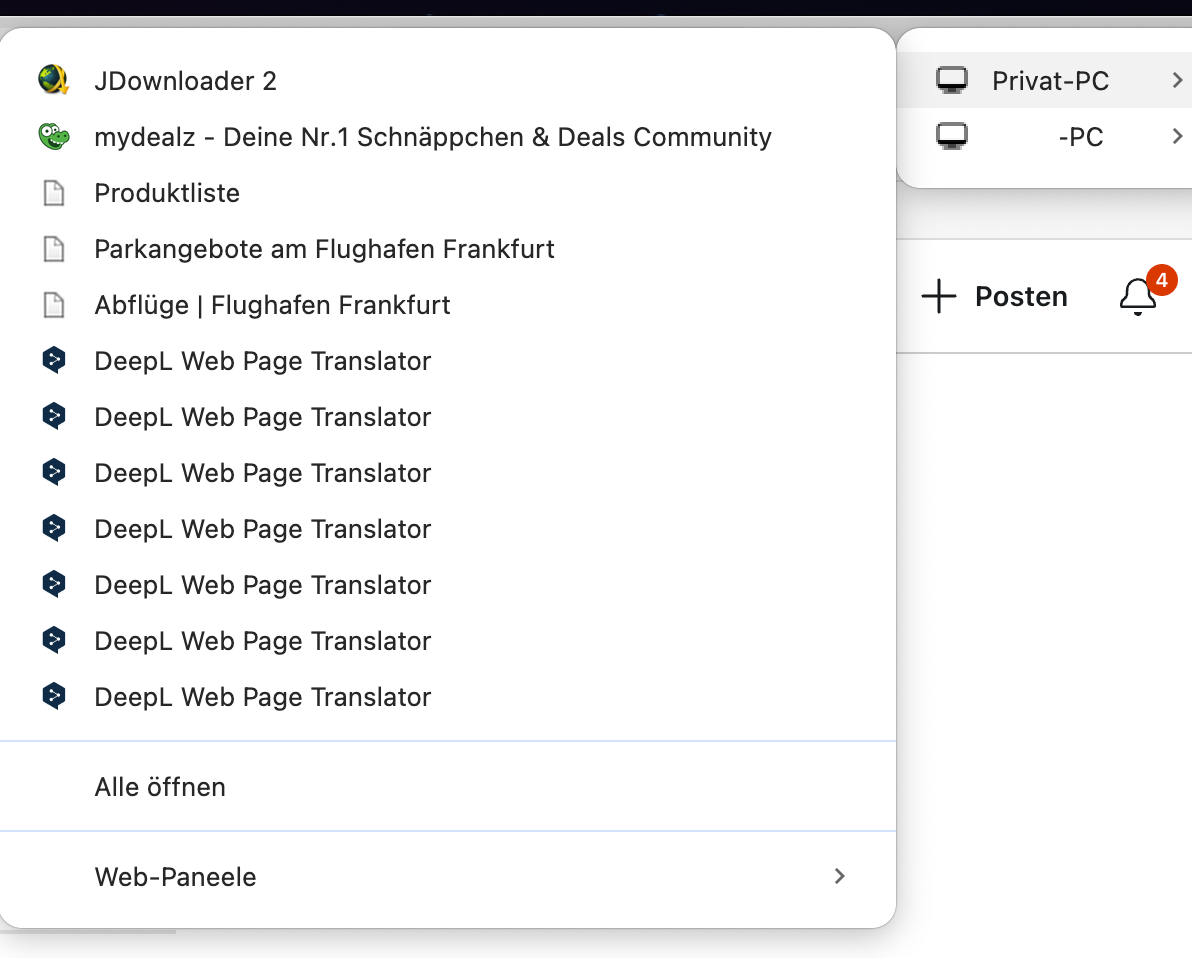Click the document icon next to Parkangebote

point(54,249)
